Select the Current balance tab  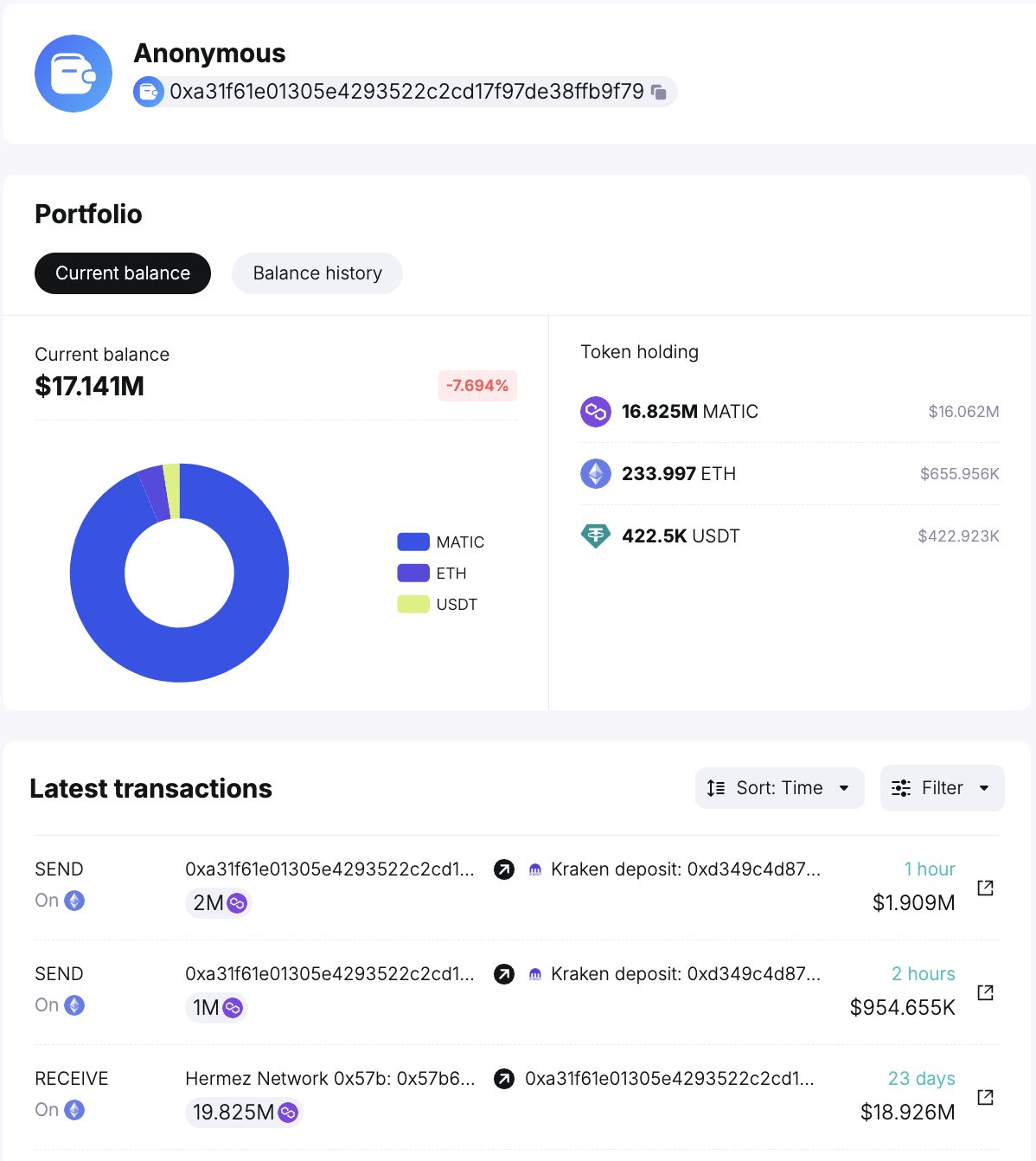click(123, 273)
